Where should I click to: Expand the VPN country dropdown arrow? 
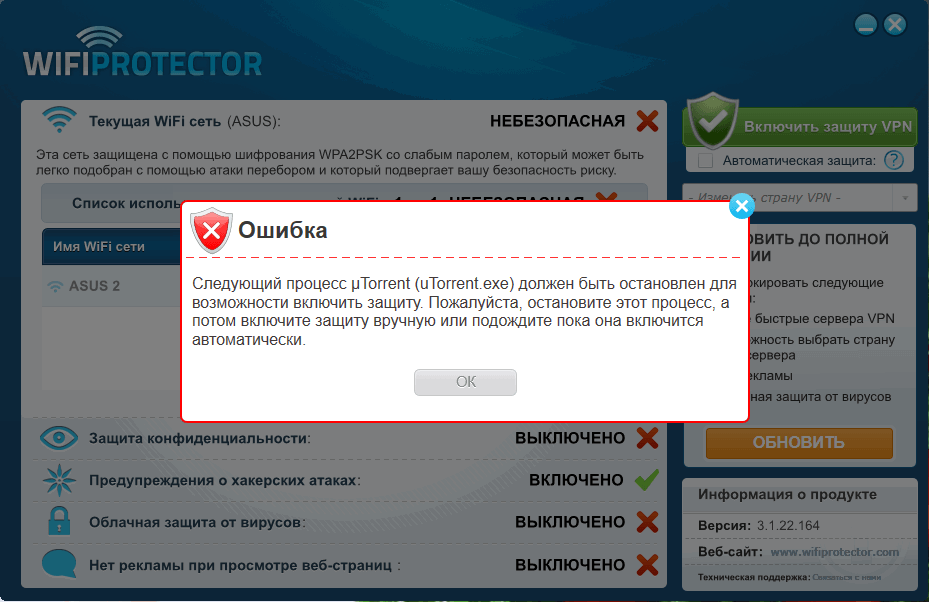pos(905,198)
